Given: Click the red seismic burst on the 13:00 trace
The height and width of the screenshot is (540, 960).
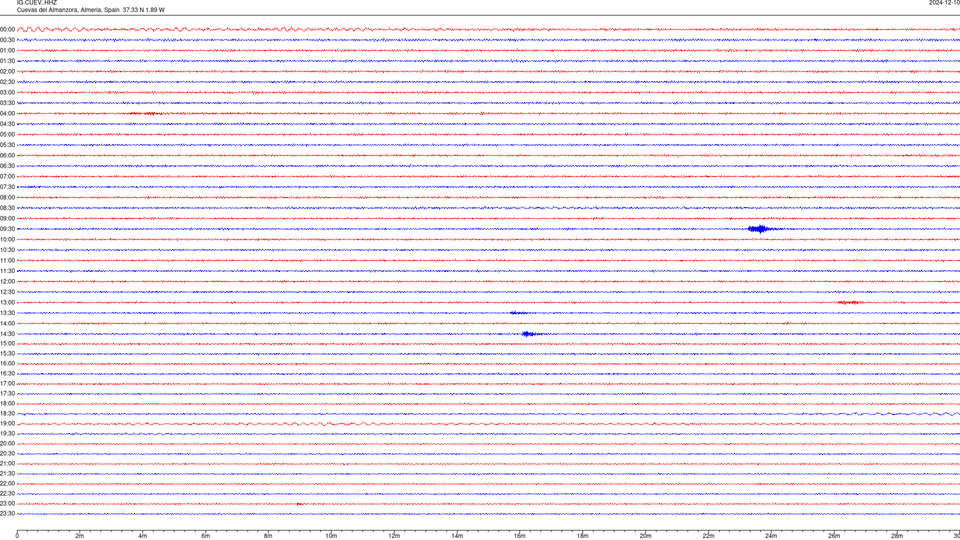Looking at the screenshot, I should (x=849, y=302).
